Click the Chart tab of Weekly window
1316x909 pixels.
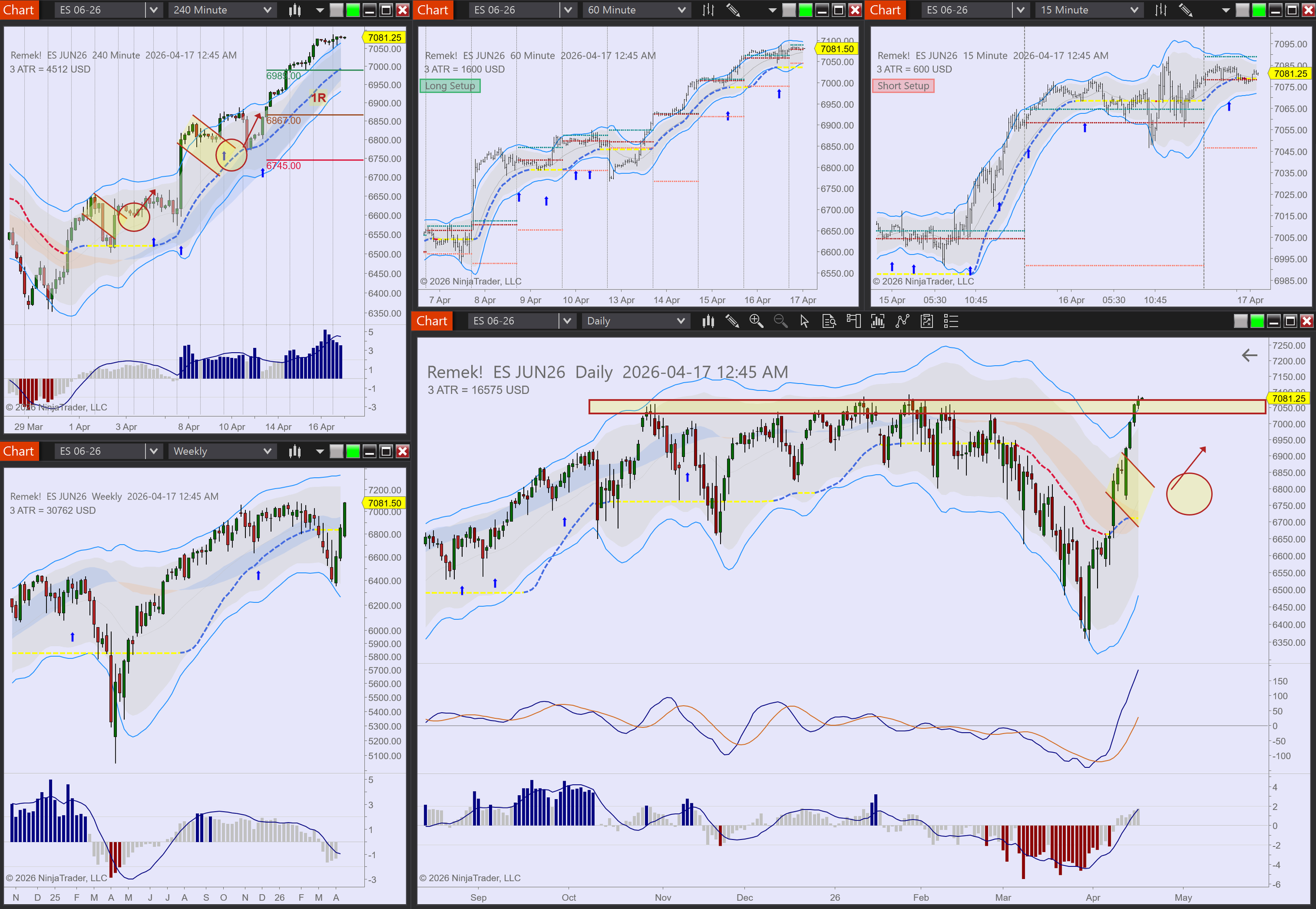pos(19,452)
